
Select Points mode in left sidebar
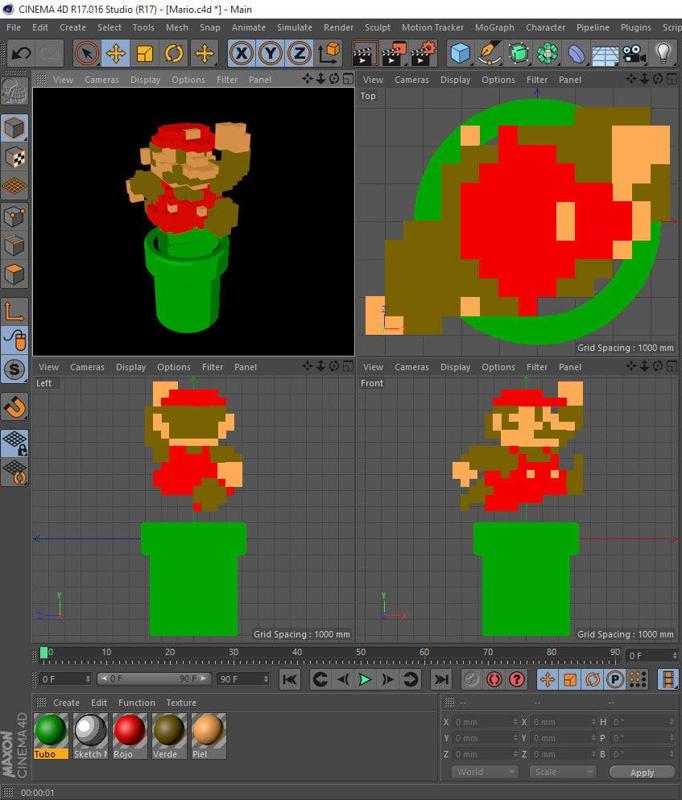[14, 216]
